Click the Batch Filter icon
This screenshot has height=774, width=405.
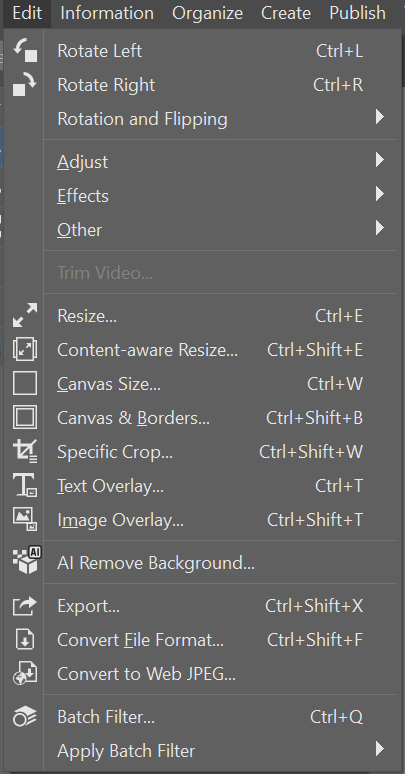(25, 716)
